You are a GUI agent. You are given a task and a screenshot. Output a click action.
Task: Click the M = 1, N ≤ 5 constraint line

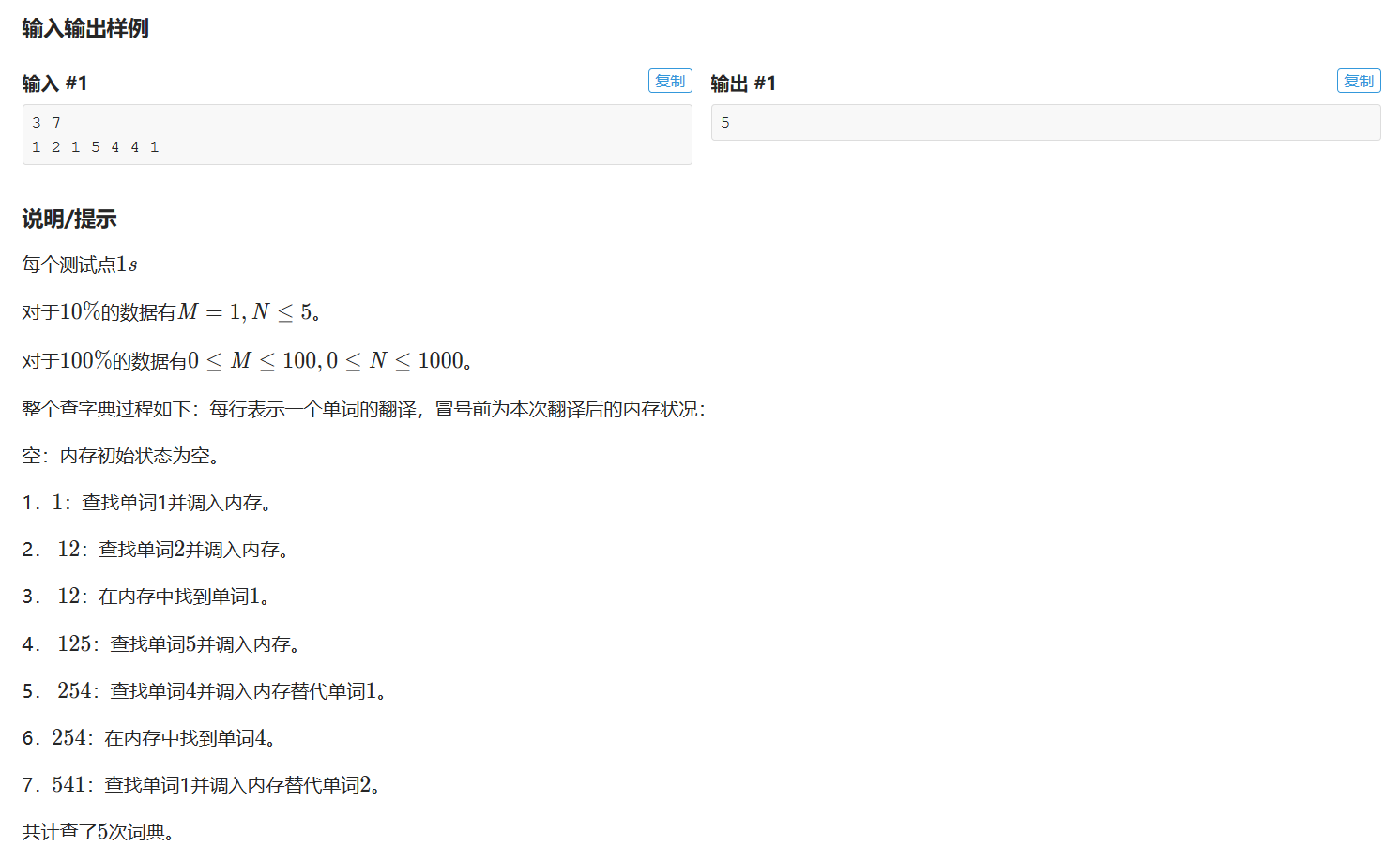(150, 310)
